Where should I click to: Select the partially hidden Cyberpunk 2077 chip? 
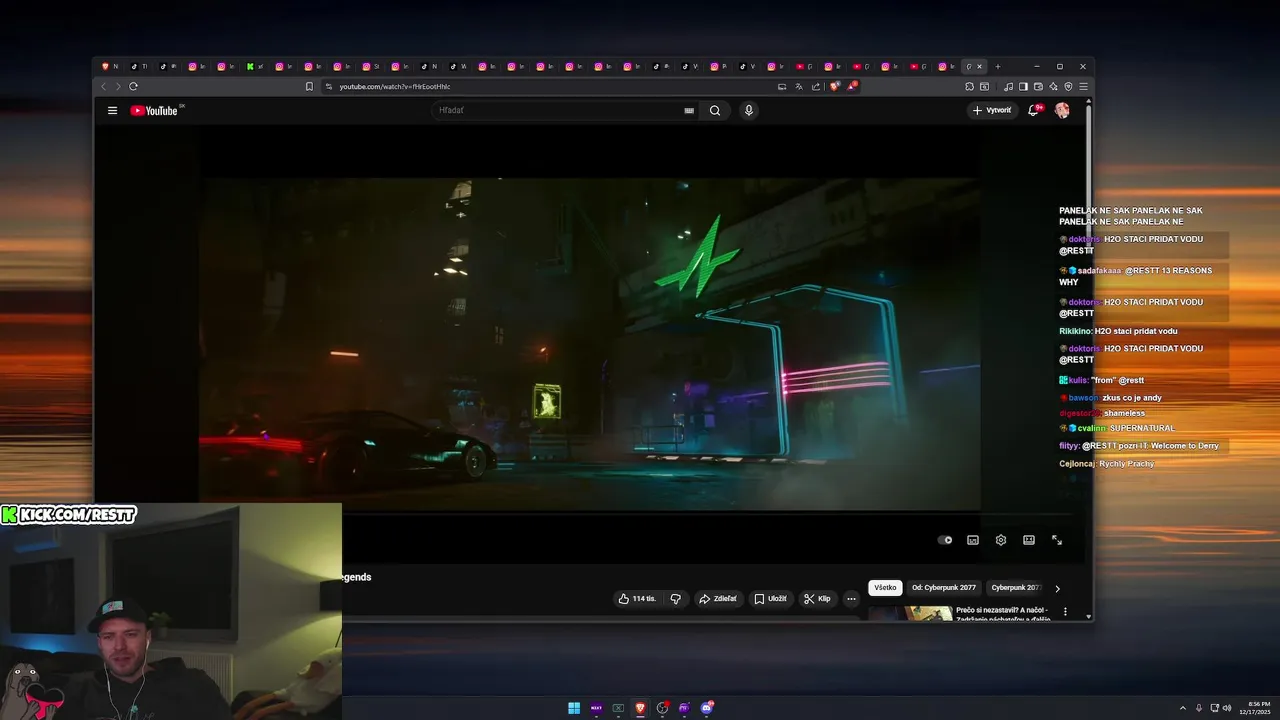click(x=1016, y=588)
